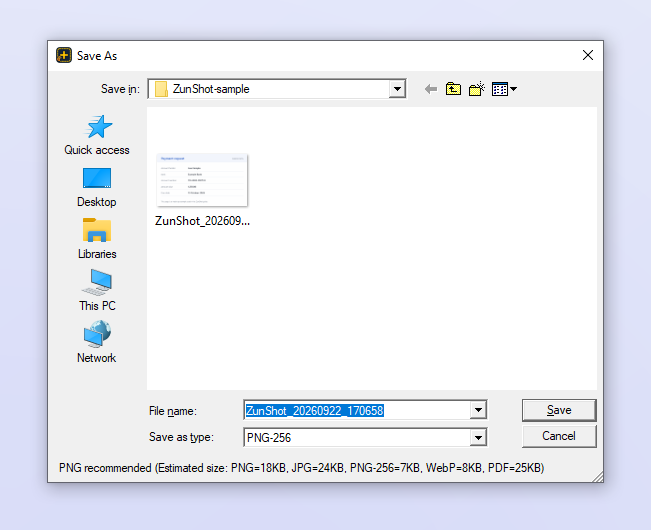Browse the Network location
Viewport: 651px width, 530px height.
tap(97, 343)
